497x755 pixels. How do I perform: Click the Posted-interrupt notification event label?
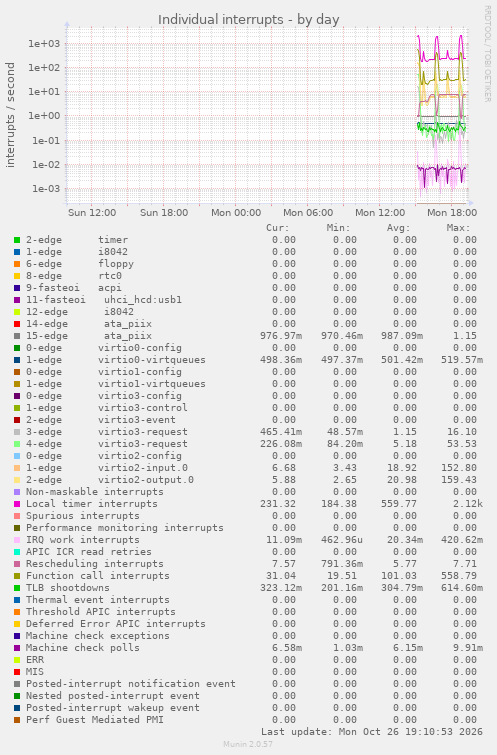(131, 684)
